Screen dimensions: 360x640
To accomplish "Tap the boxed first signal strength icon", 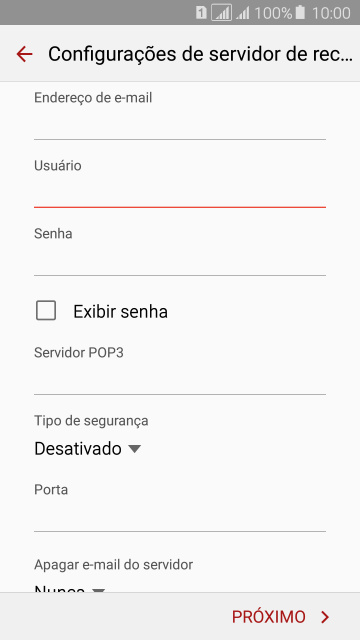I will click(x=222, y=13).
